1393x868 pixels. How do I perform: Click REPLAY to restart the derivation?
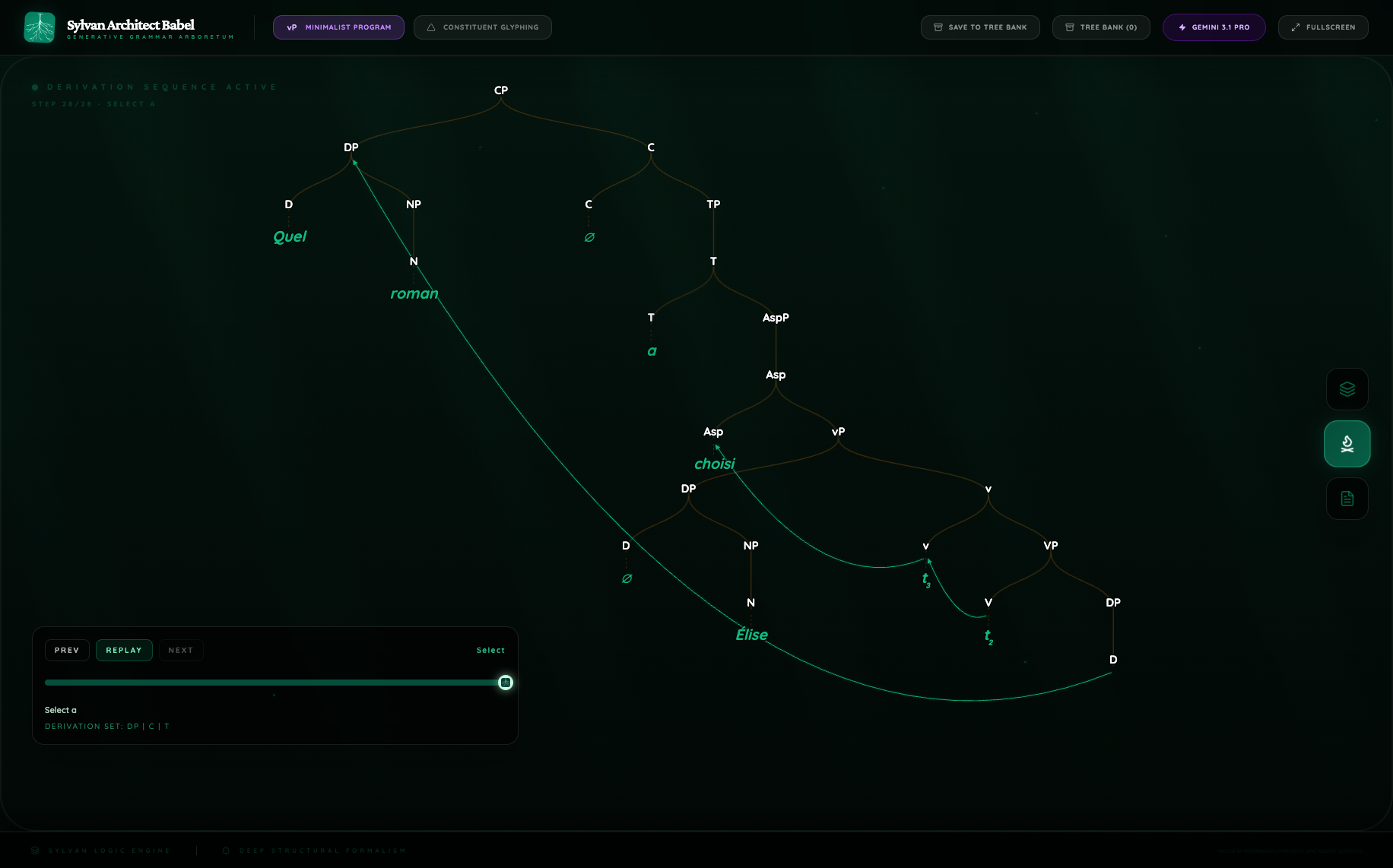pos(124,651)
